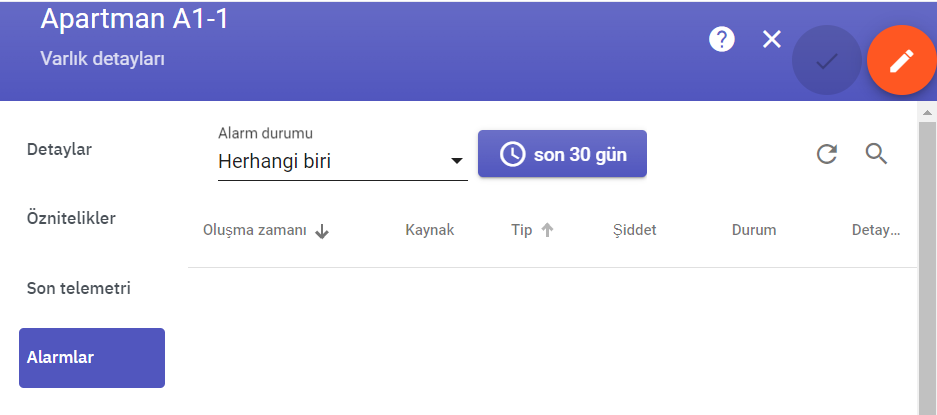Sort by the Şiddet column header
Image resolution: width=937 pixels, height=415 pixels.
click(635, 230)
